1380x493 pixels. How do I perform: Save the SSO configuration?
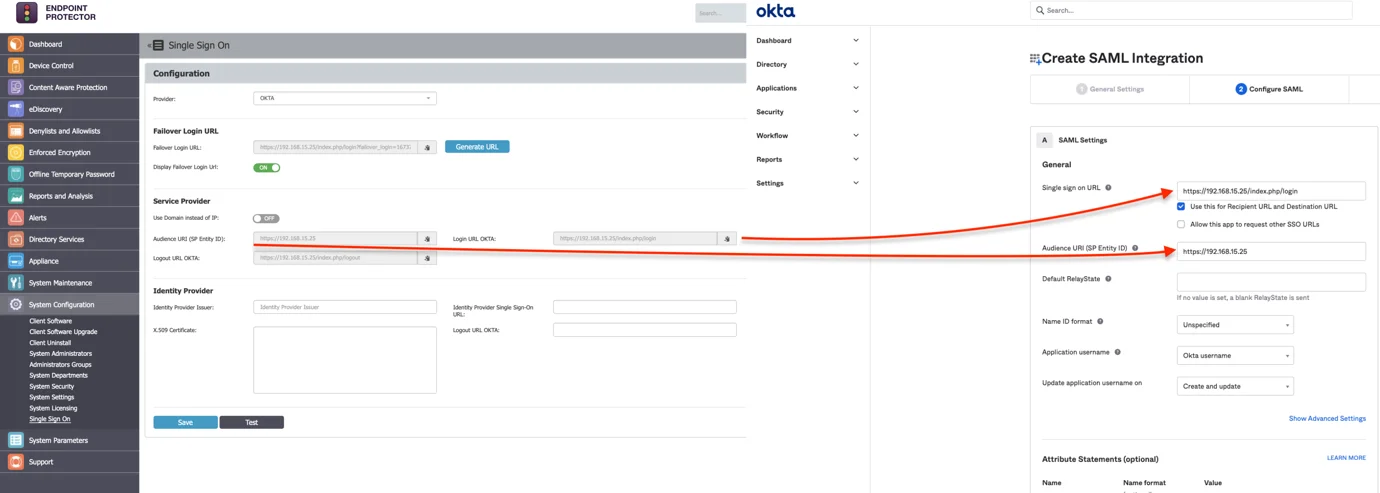[x=185, y=422]
